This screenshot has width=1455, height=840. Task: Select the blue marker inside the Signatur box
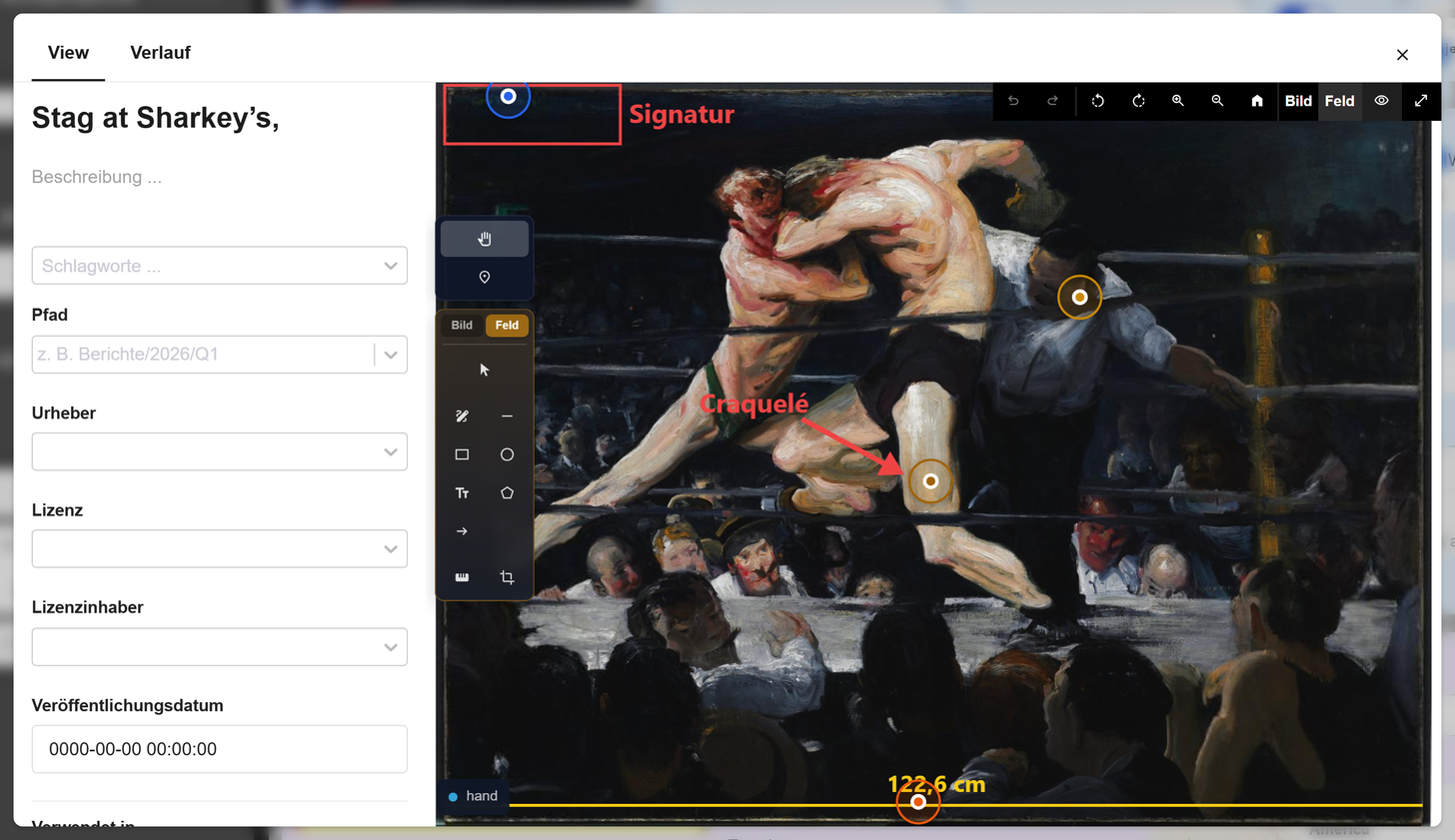(508, 97)
